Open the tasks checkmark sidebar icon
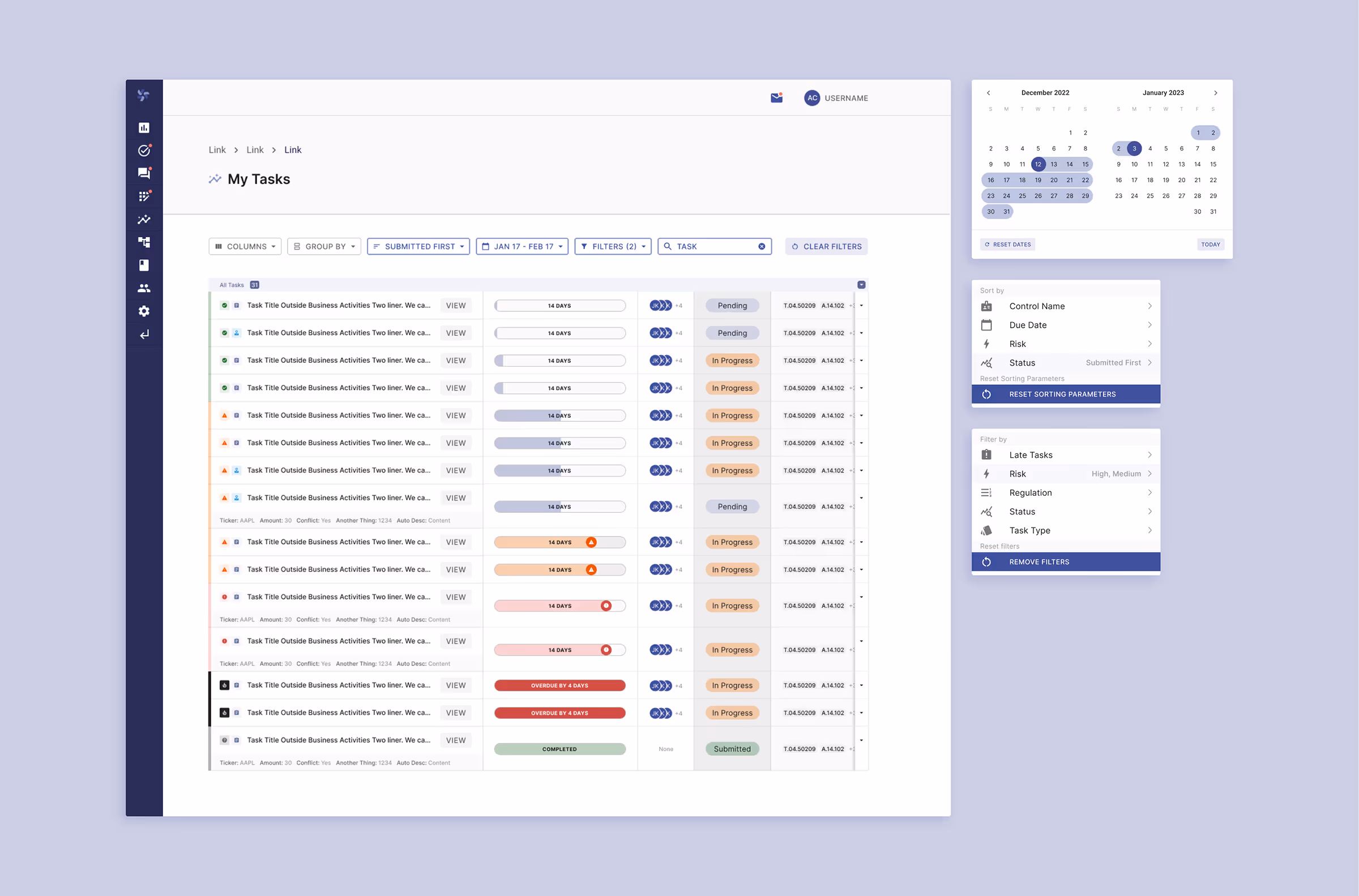This screenshot has width=1359, height=896. pos(144,151)
